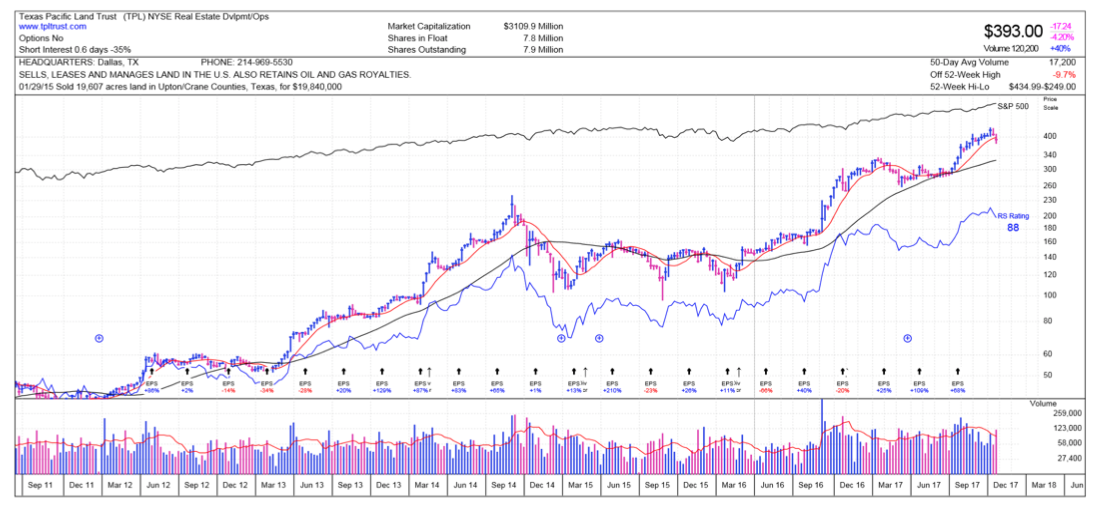Click the 400 mark on price scale
The image size is (1096, 509).
[1048, 136]
